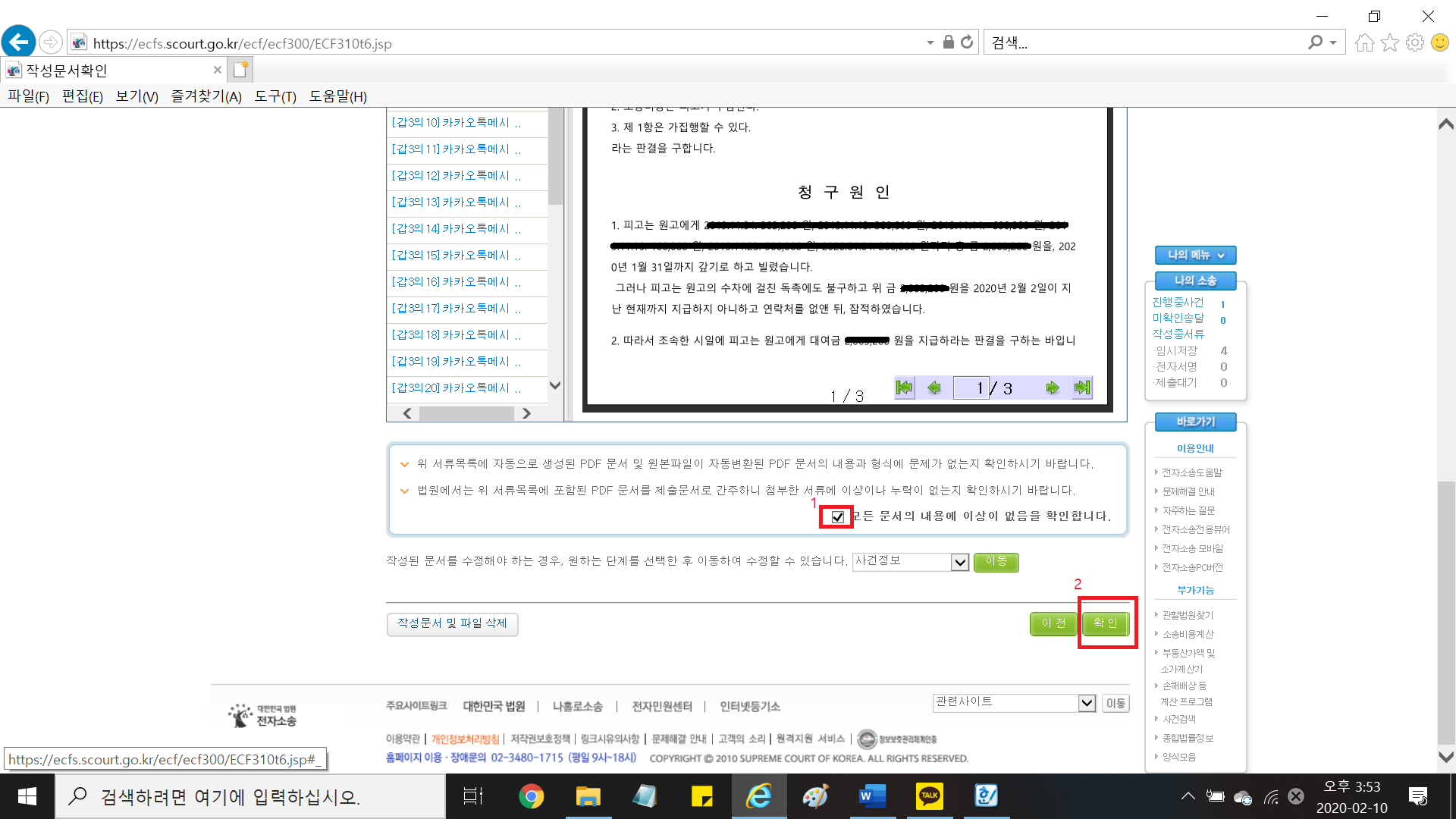
Task: Expand the 나의 메뉴 panel
Action: point(1195,256)
